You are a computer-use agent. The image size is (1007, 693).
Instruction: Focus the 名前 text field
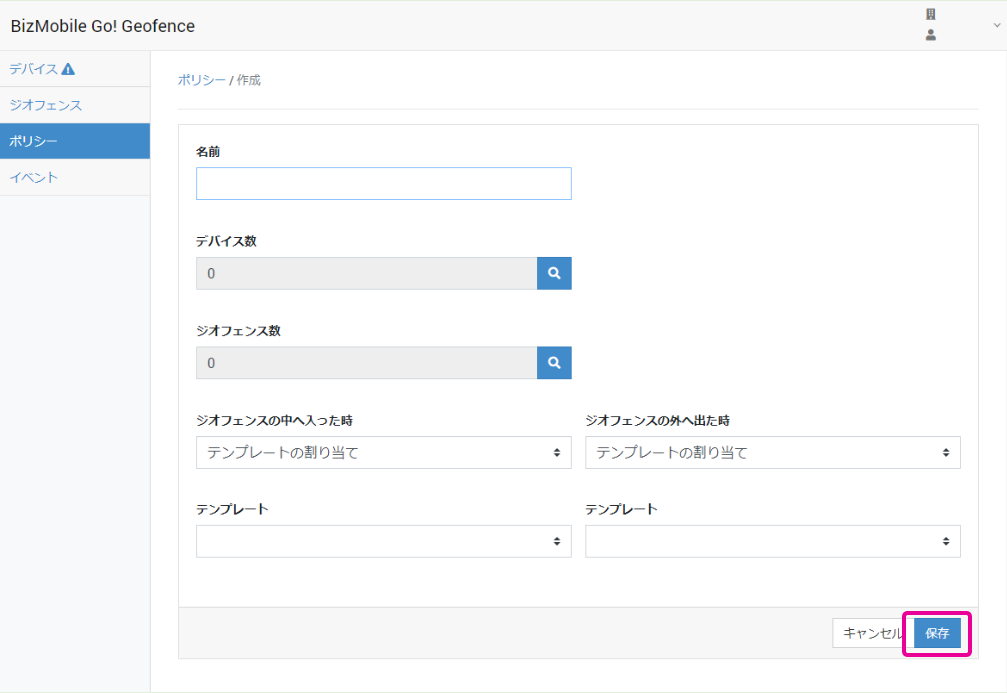click(x=383, y=184)
